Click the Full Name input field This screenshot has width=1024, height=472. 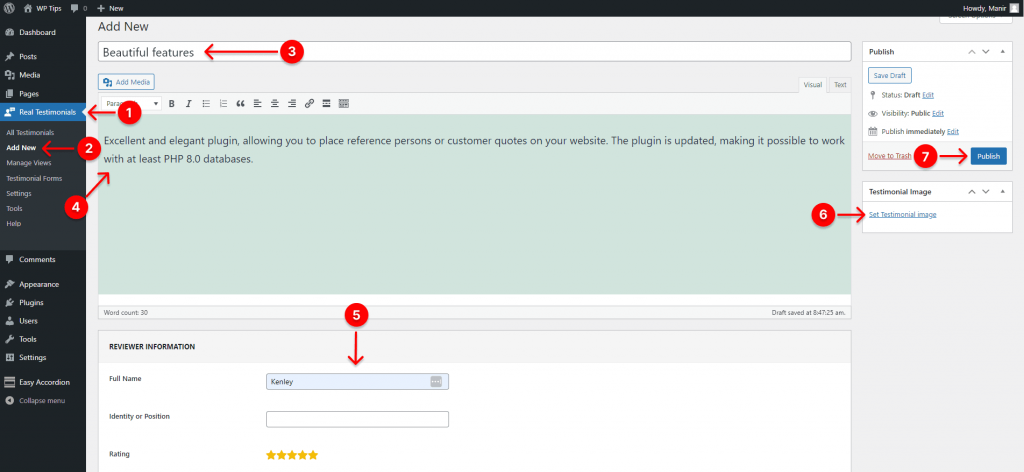point(357,381)
